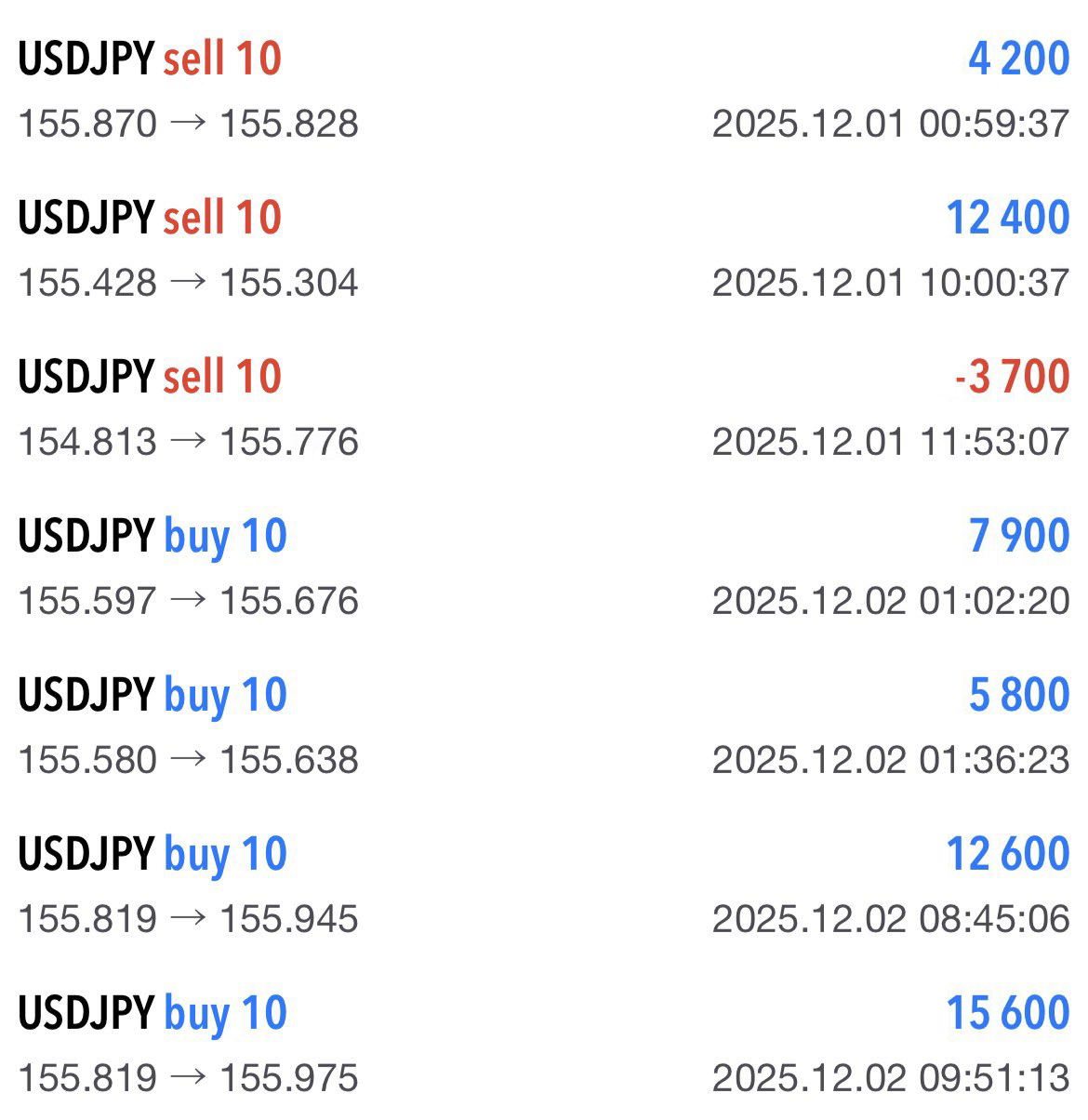Tap the 155.870 → 155.828 price line
The image size is (1088, 1120).
188,124
